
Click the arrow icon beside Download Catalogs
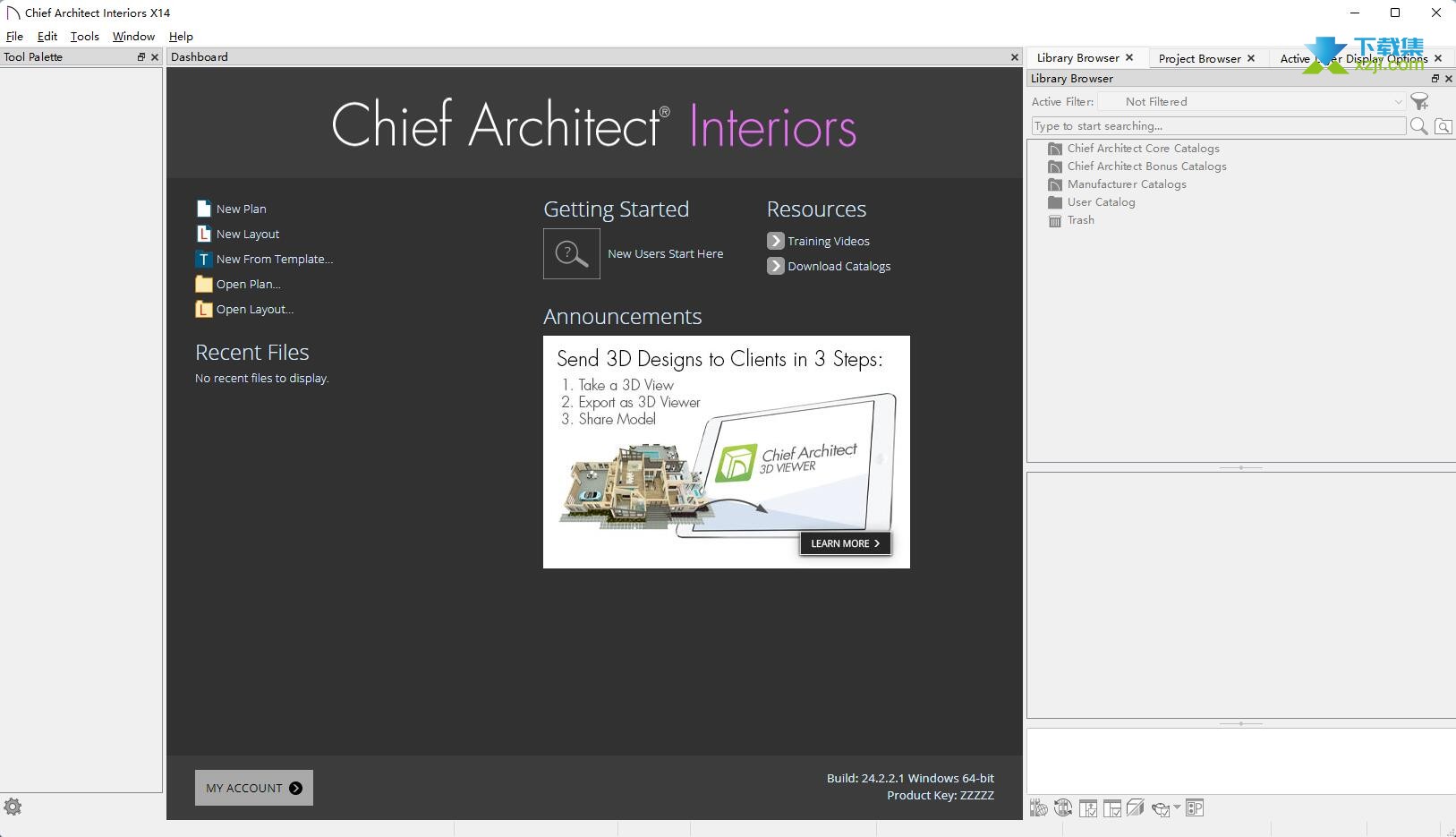click(x=775, y=266)
